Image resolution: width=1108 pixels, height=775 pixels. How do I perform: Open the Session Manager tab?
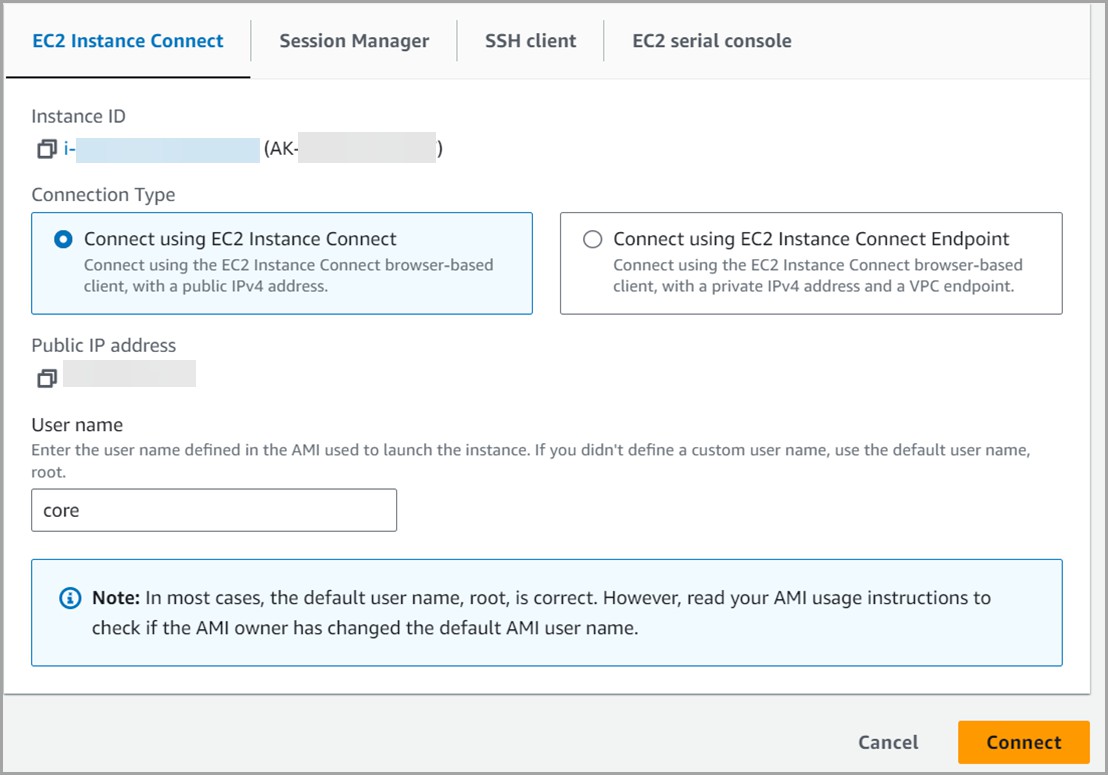354,41
